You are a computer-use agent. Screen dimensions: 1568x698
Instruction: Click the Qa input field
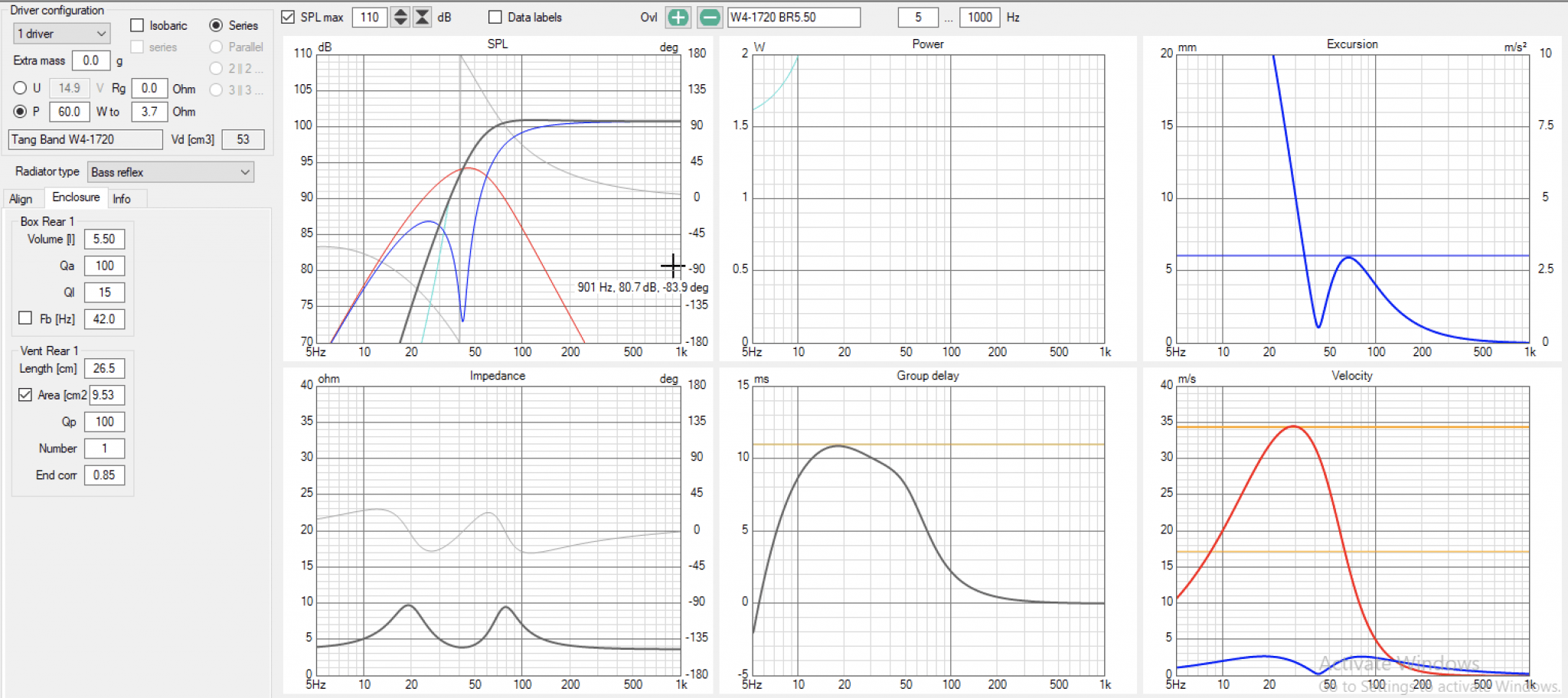click(104, 266)
